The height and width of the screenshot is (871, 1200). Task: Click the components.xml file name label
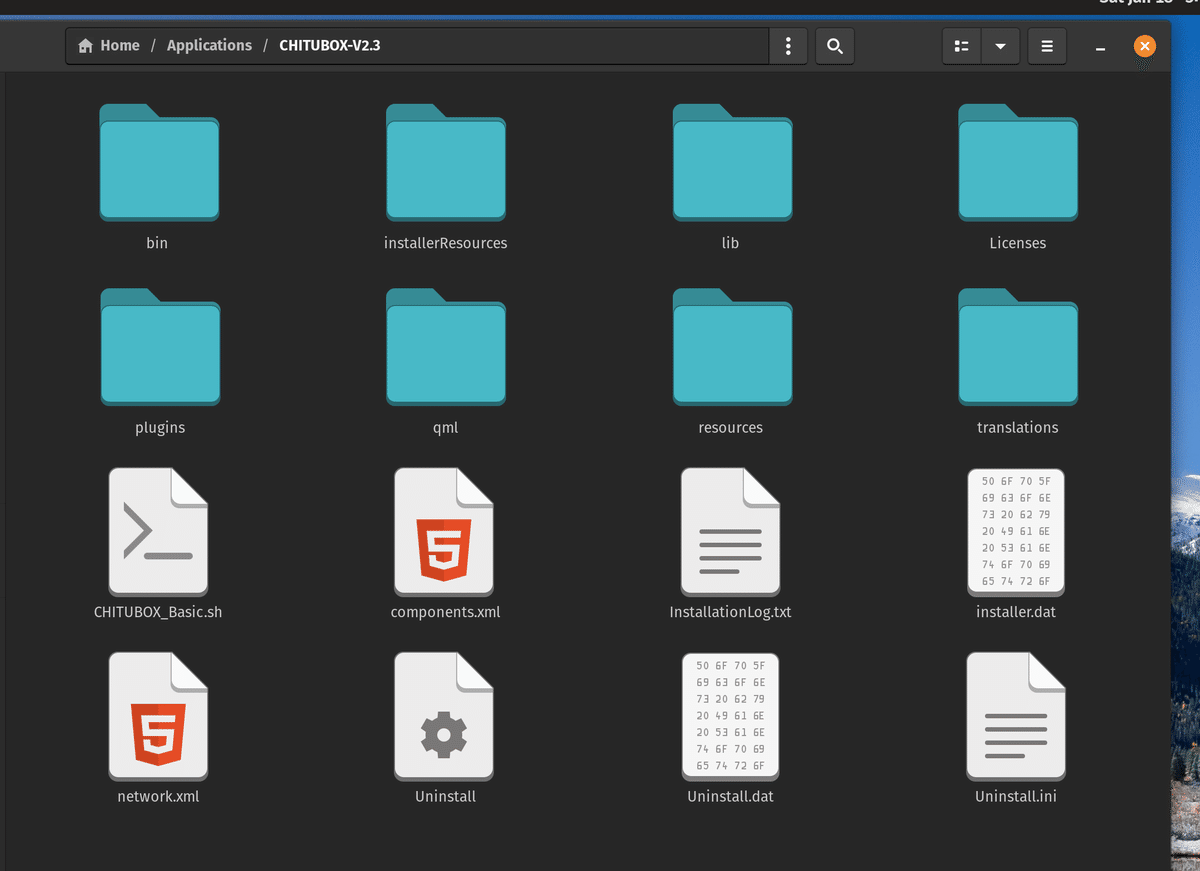tap(445, 612)
